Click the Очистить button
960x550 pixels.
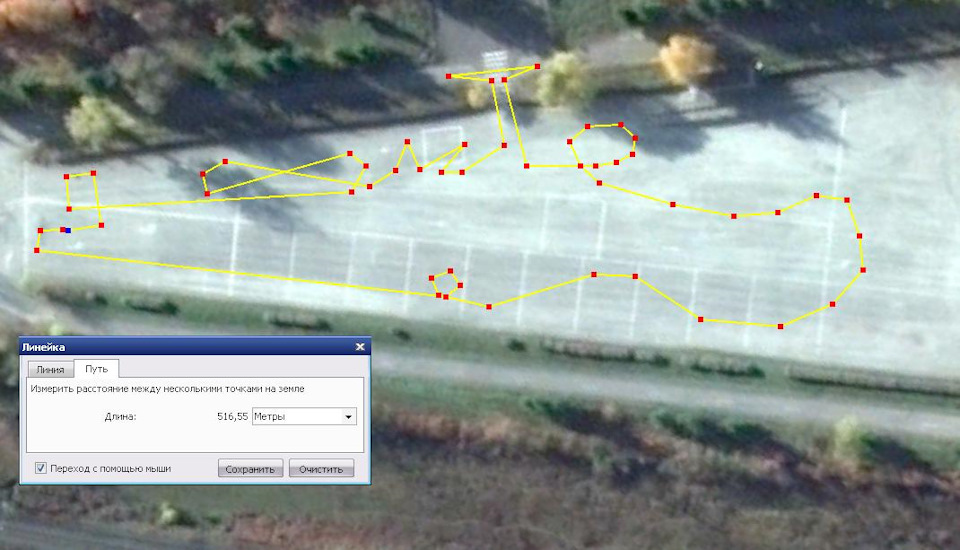[x=321, y=469]
